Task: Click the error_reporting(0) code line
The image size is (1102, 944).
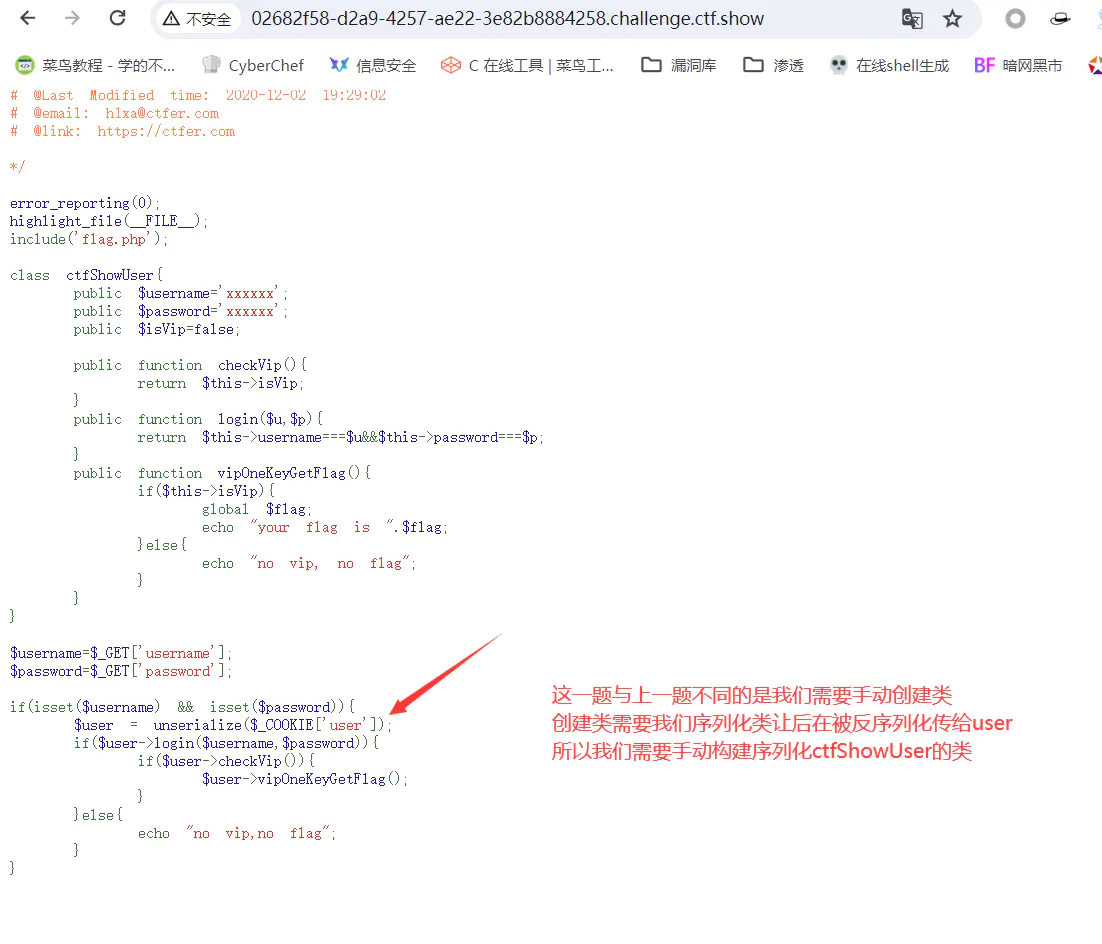Action: click(x=84, y=203)
